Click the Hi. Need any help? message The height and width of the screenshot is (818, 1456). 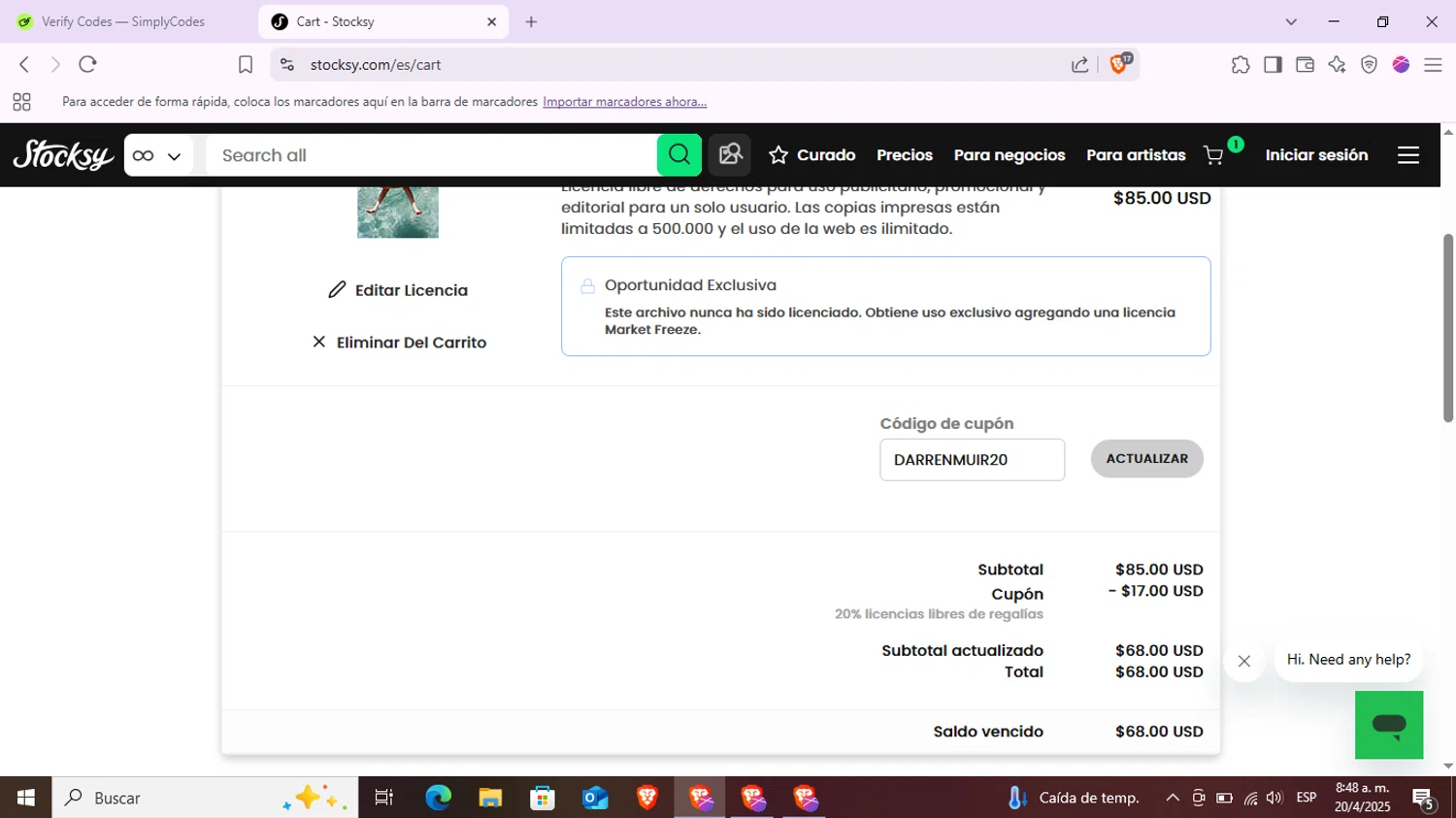pos(1348,660)
